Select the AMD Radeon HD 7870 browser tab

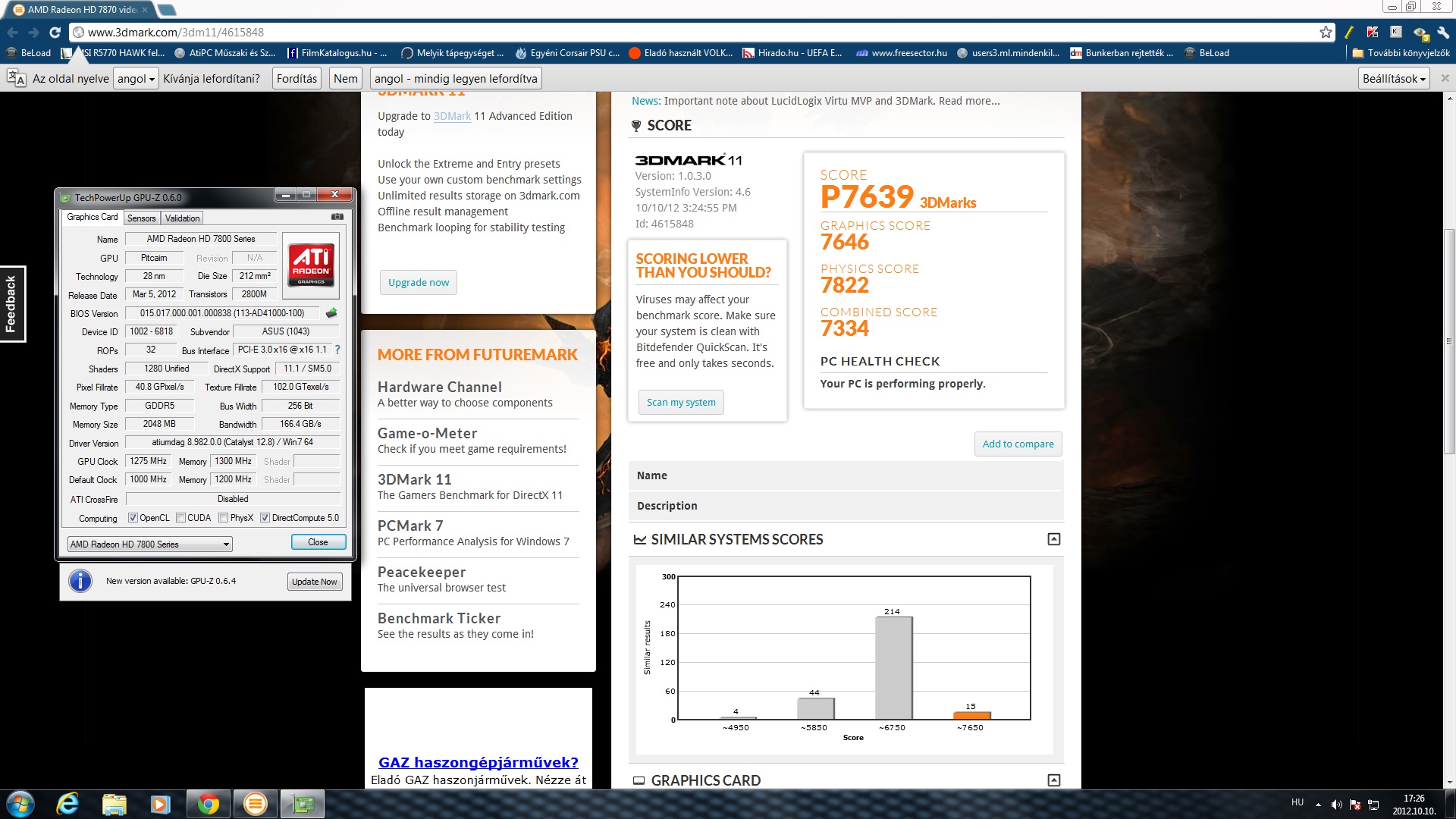pos(80,10)
